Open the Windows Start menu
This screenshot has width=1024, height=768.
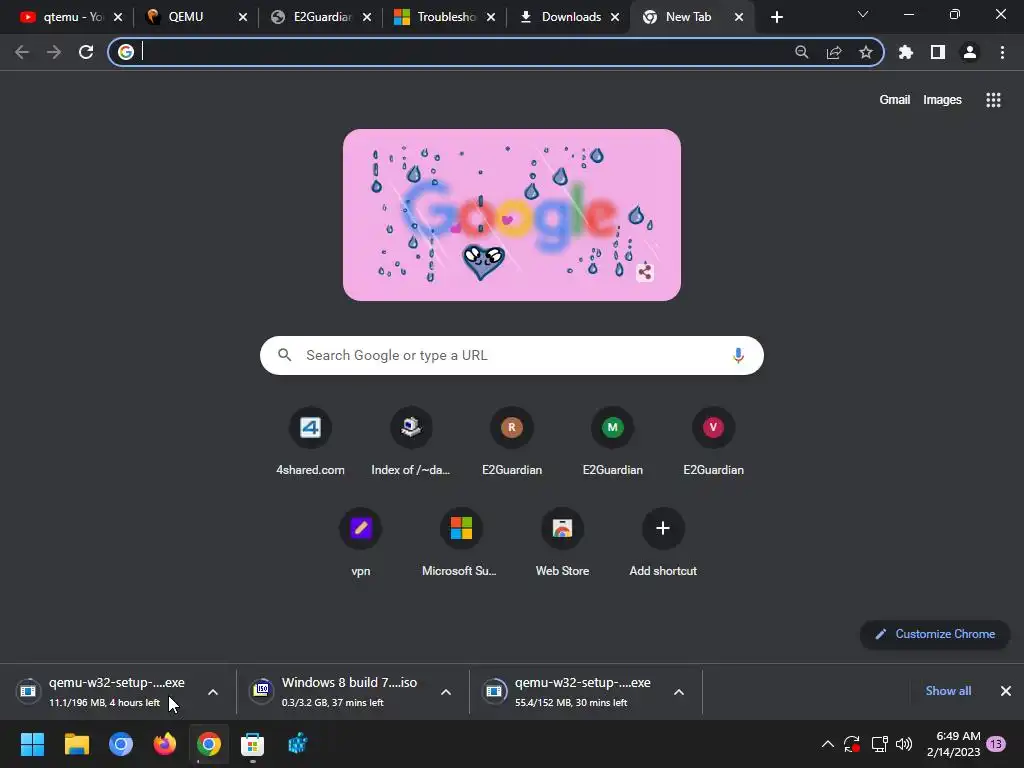(32, 744)
